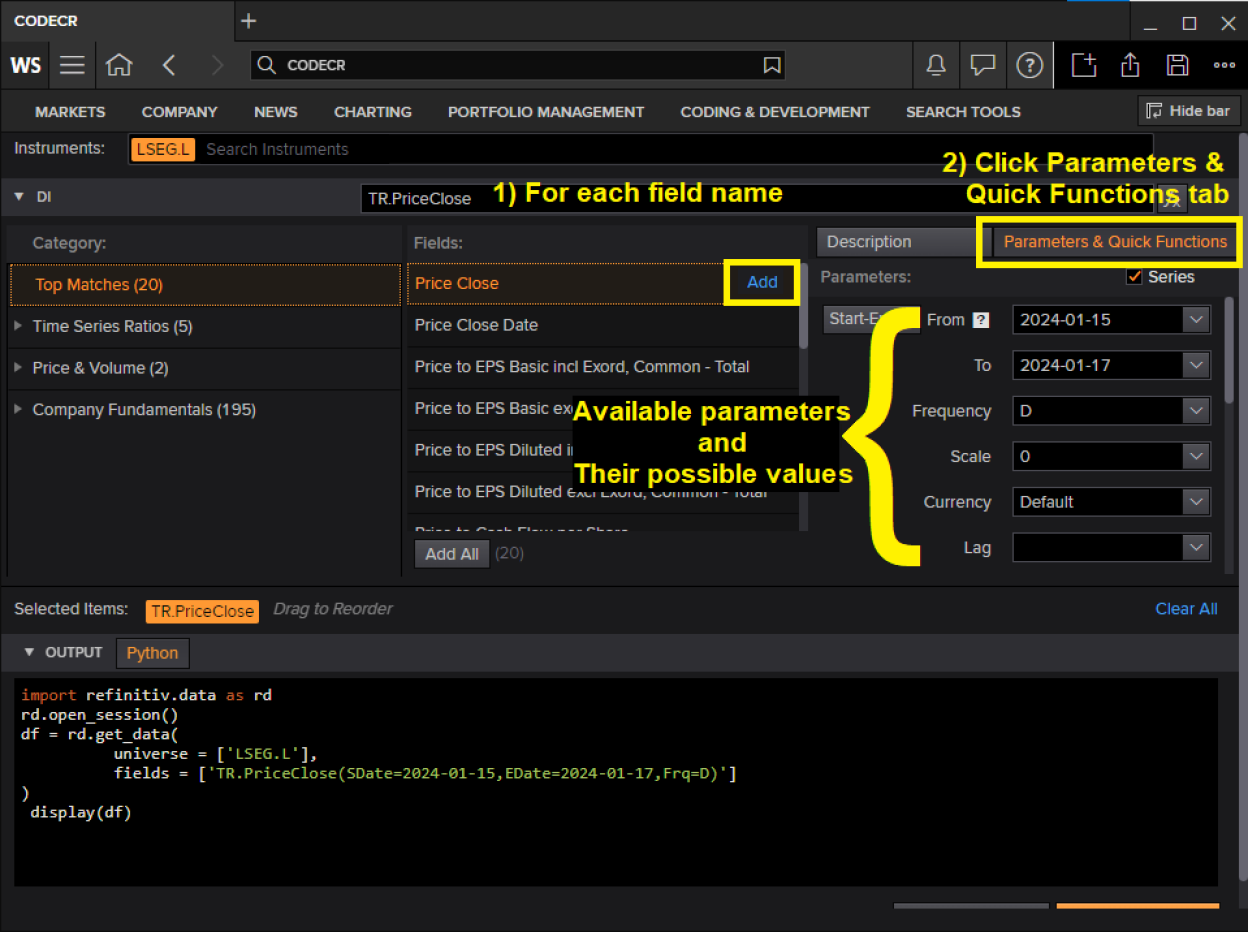The image size is (1248, 932).
Task: Click Add next to Price Close
Action: pos(761,283)
